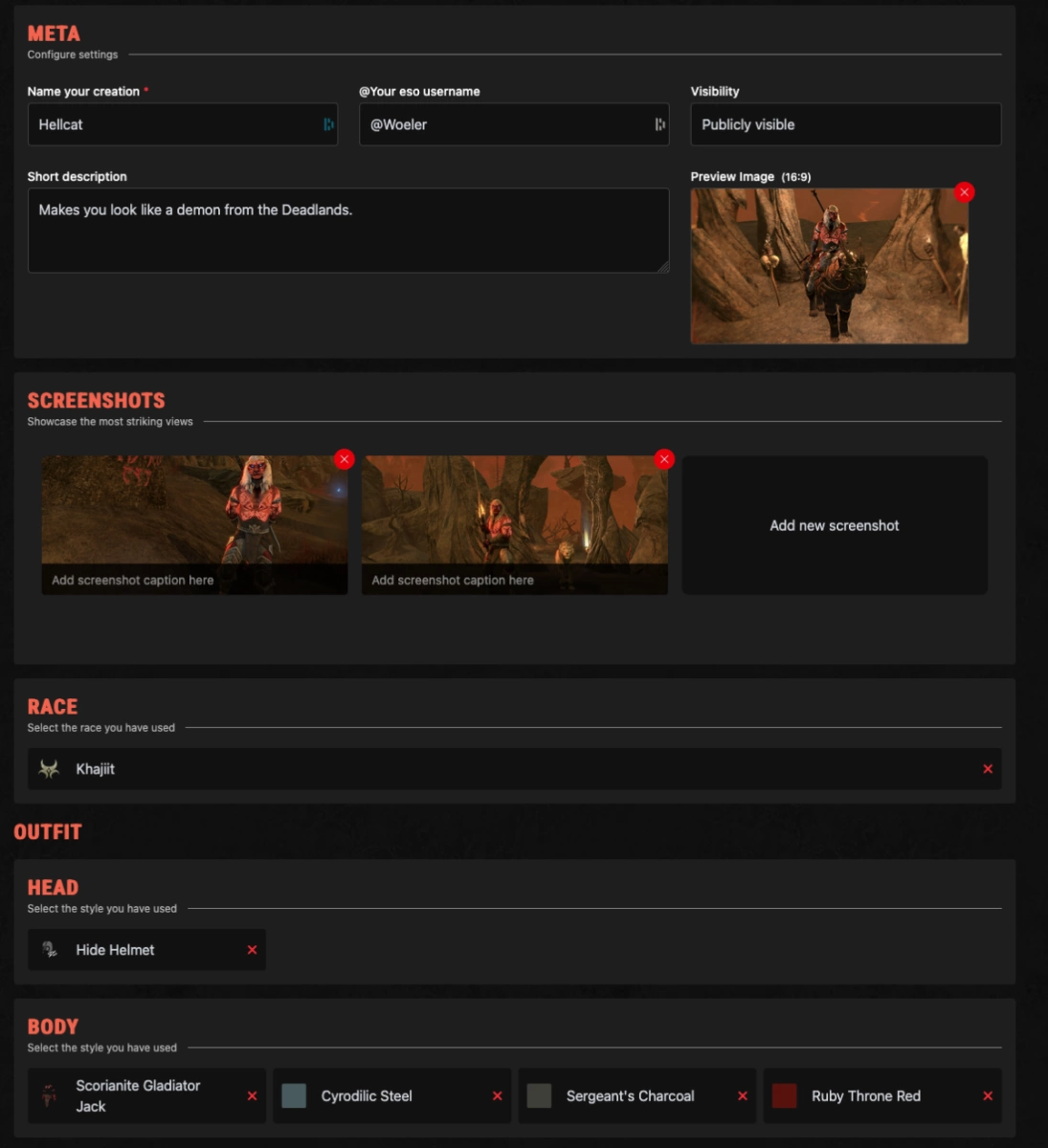Click the Sergeant's Charcoal material icon

pyautogui.click(x=538, y=1095)
